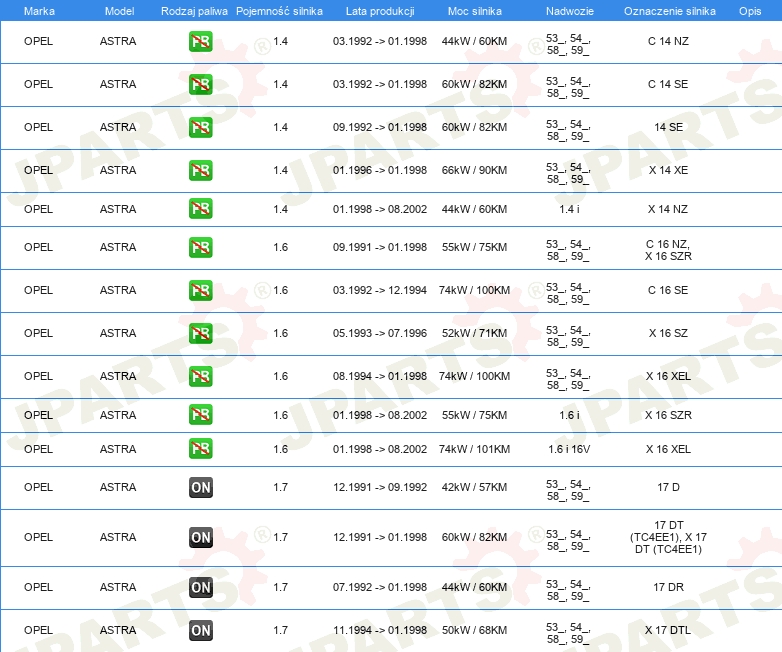Image resolution: width=782 pixels, height=652 pixels.
Task: Click the ON diesel icon in the X 17 DTL row
Action: click(x=200, y=630)
